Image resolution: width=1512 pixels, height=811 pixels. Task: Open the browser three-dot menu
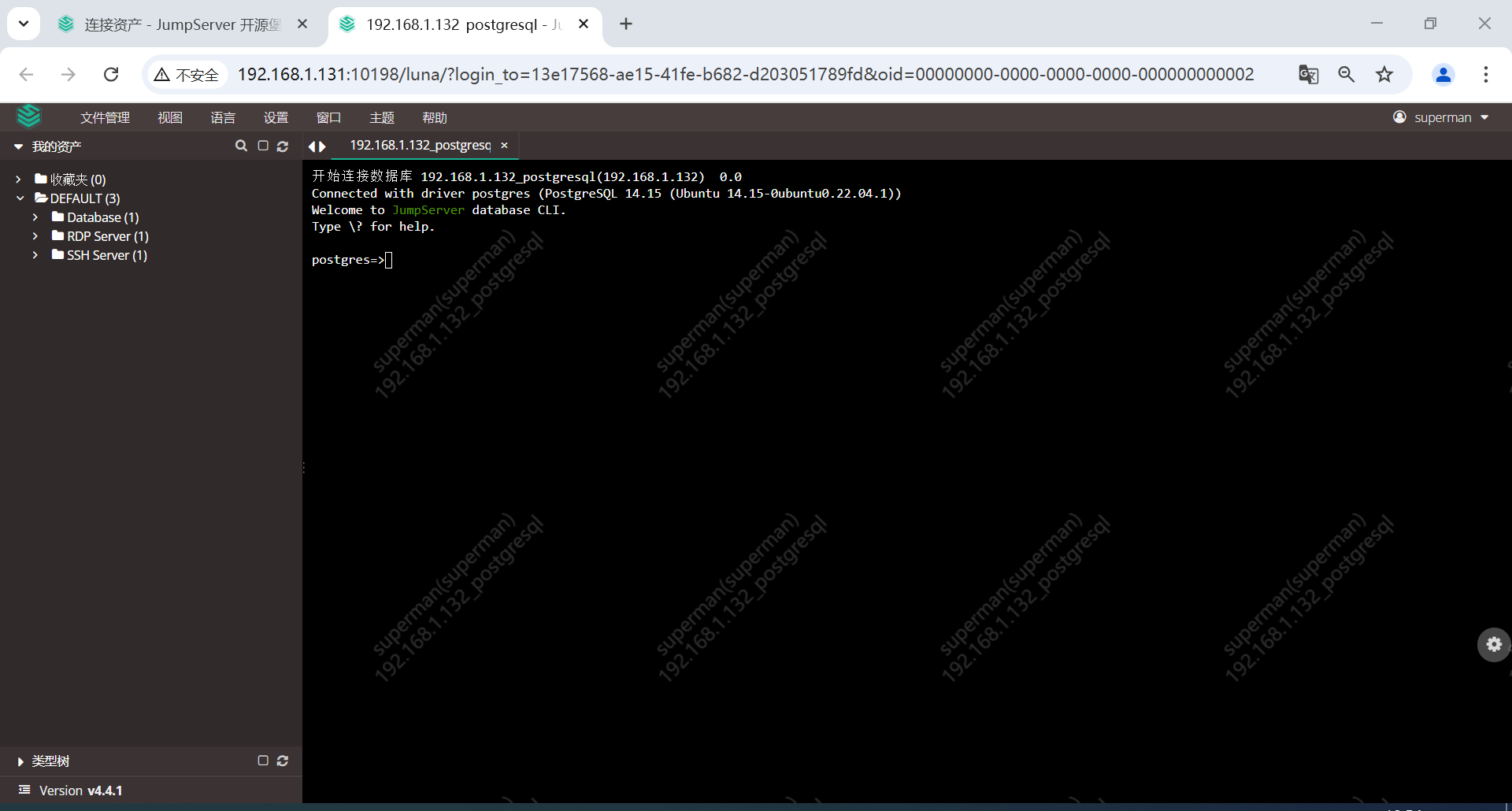(x=1486, y=74)
